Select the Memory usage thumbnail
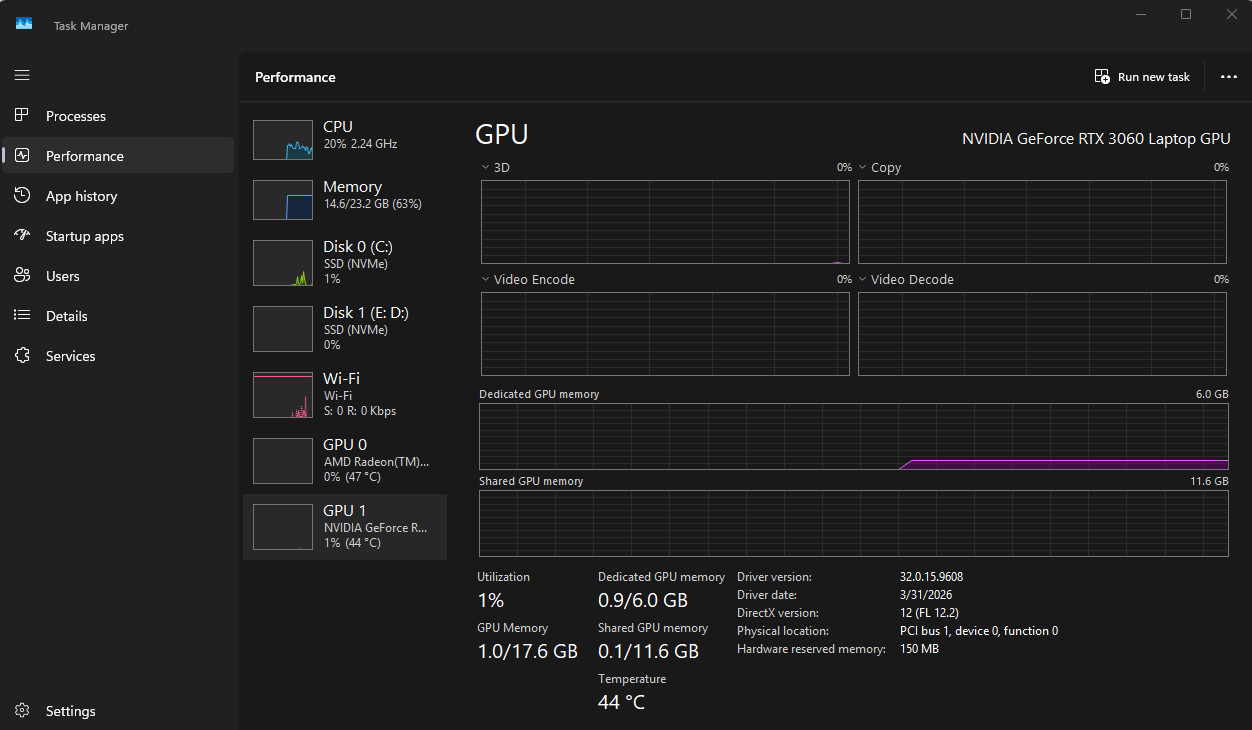 pyautogui.click(x=283, y=200)
